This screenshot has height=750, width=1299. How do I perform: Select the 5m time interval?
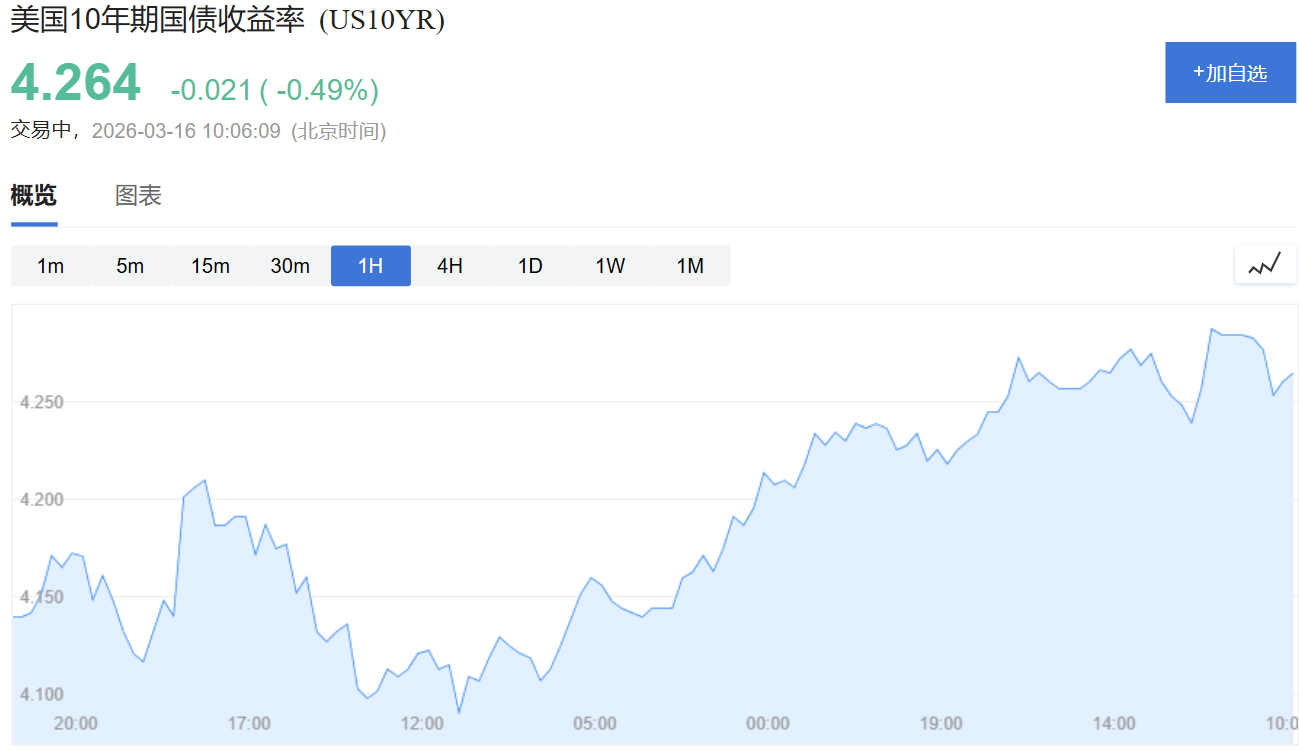point(130,266)
